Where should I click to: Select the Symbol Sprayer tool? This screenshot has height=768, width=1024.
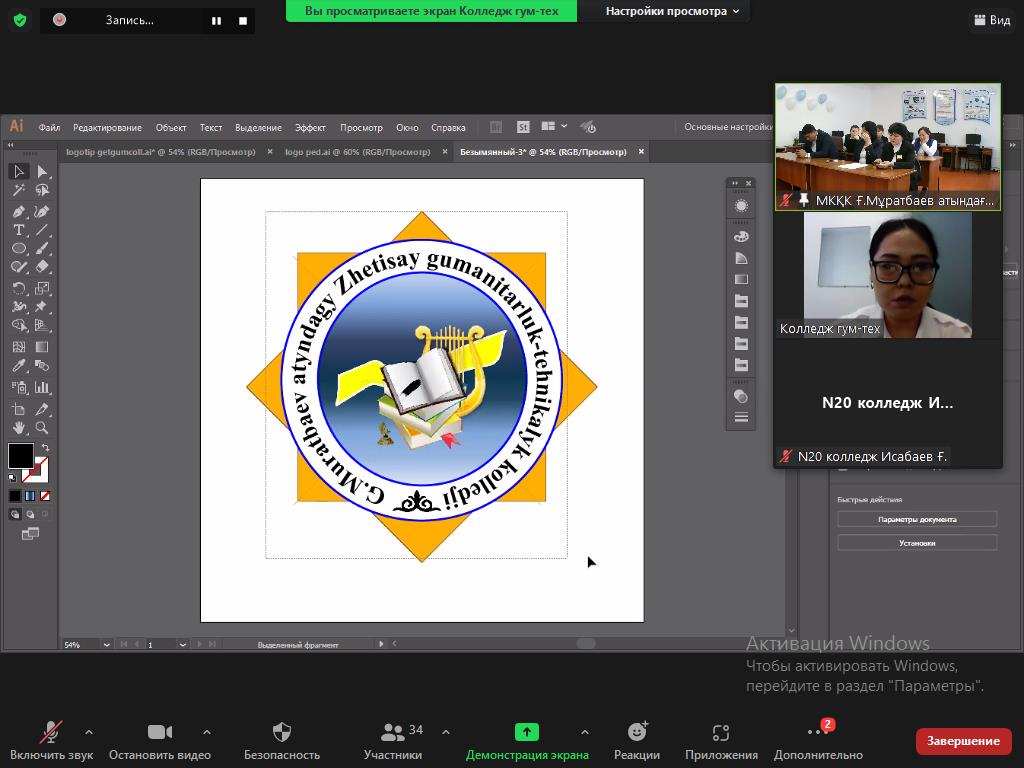pos(18,387)
